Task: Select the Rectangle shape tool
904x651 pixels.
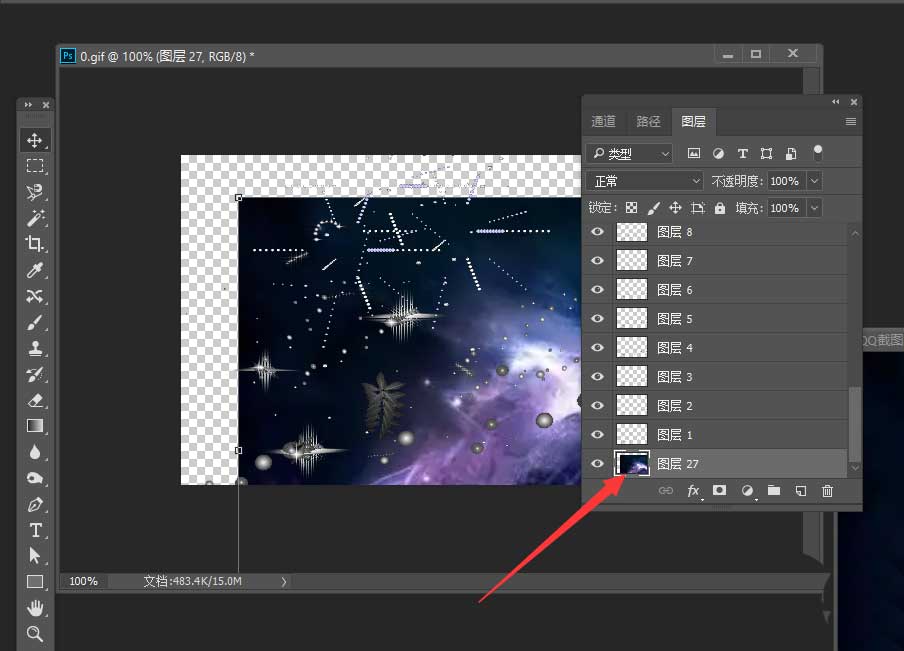Action: pos(35,582)
